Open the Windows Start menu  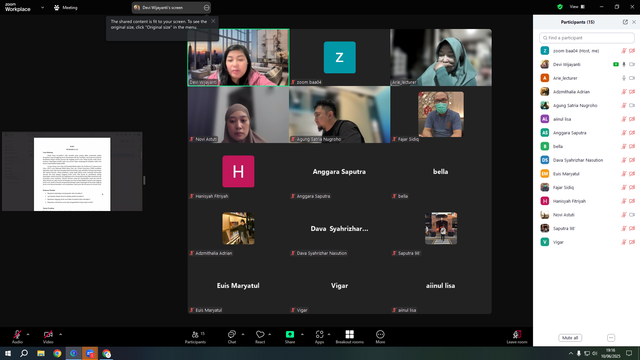(8, 353)
